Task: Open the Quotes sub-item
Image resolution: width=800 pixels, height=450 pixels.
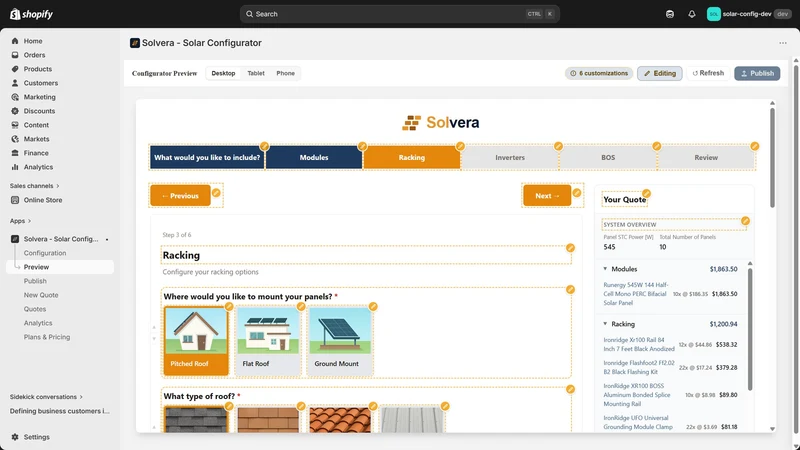Action: click(35, 309)
